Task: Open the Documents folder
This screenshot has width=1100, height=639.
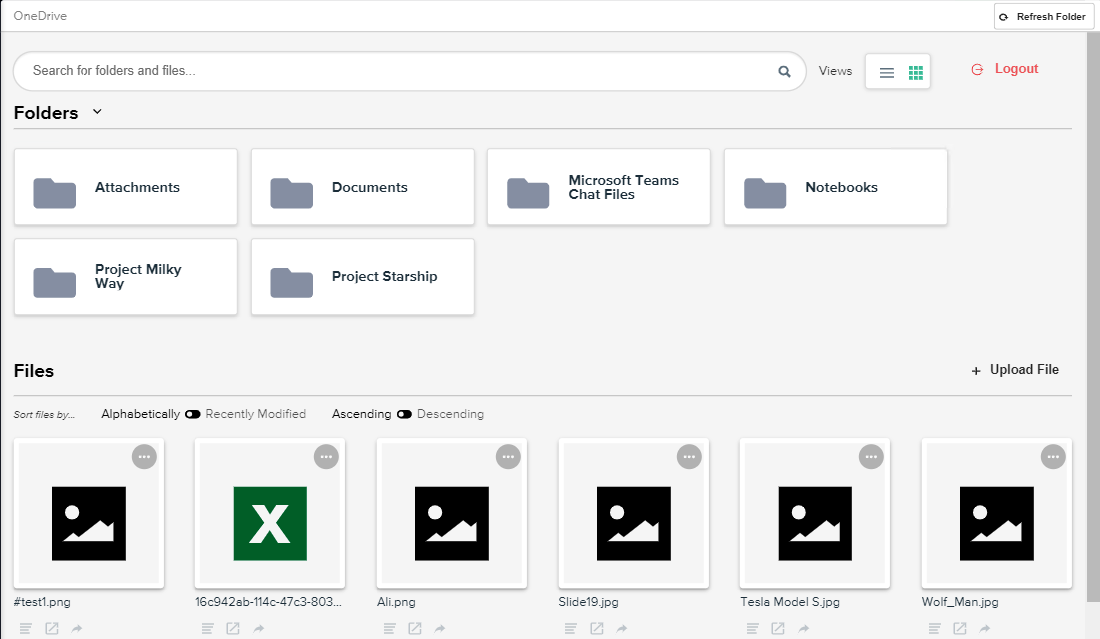Action: click(x=363, y=187)
